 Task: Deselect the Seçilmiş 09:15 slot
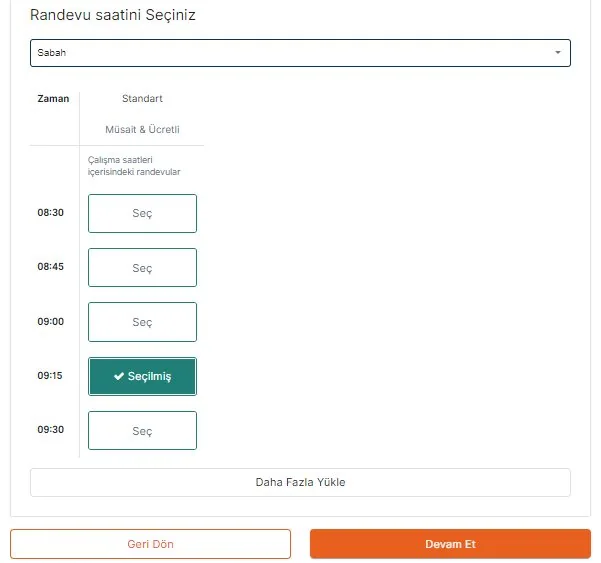pyautogui.click(x=142, y=376)
